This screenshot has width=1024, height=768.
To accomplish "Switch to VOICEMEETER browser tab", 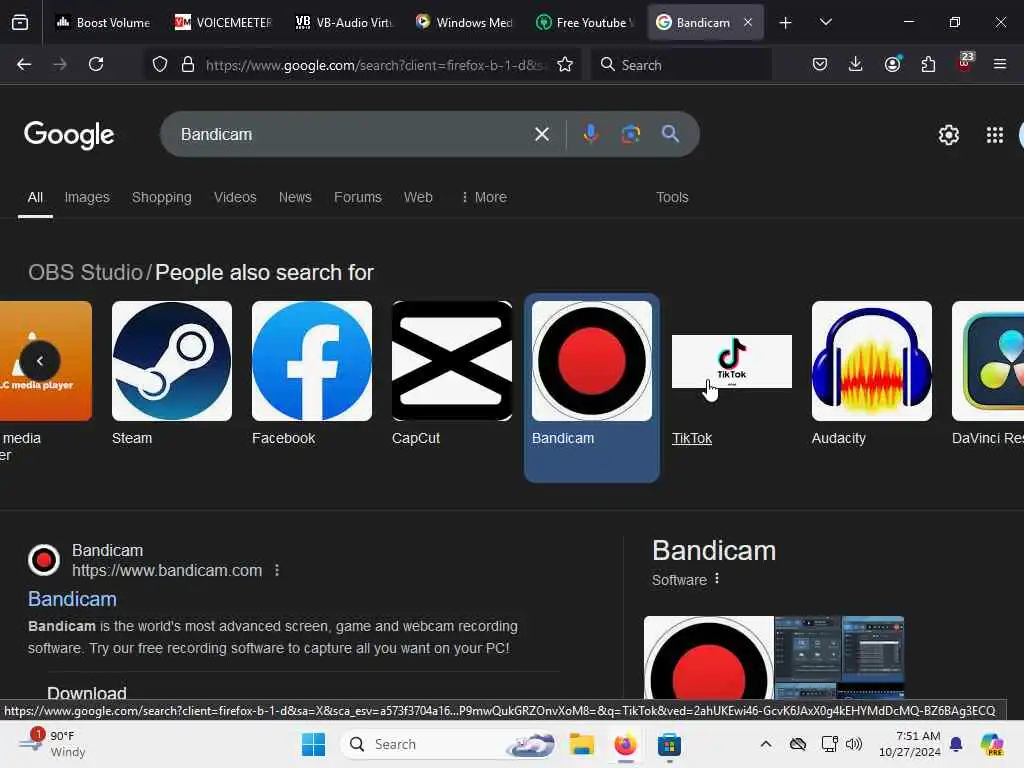I will 223,22.
